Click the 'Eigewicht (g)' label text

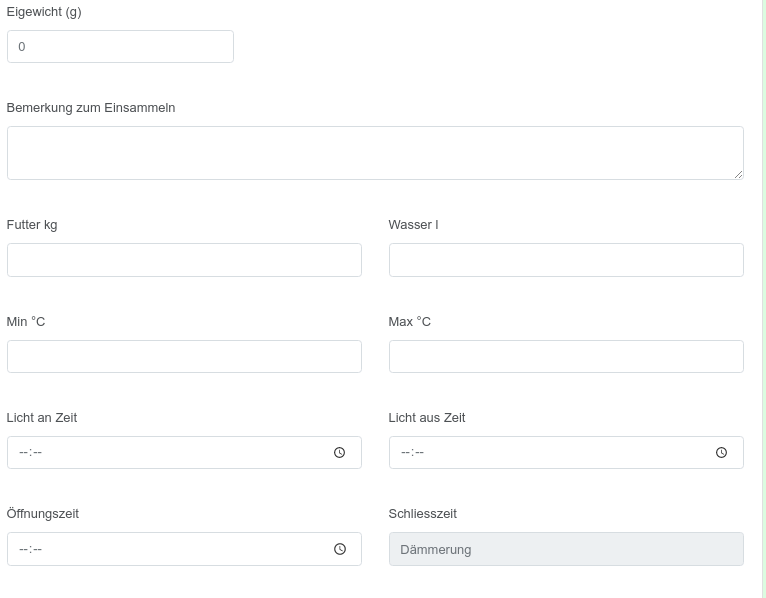pyautogui.click(x=44, y=12)
